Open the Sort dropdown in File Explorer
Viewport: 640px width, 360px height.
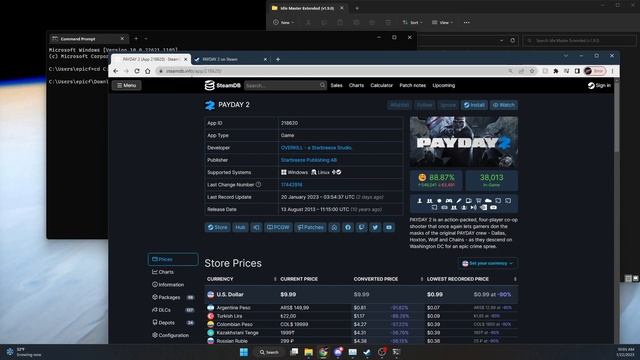tap(412, 22)
